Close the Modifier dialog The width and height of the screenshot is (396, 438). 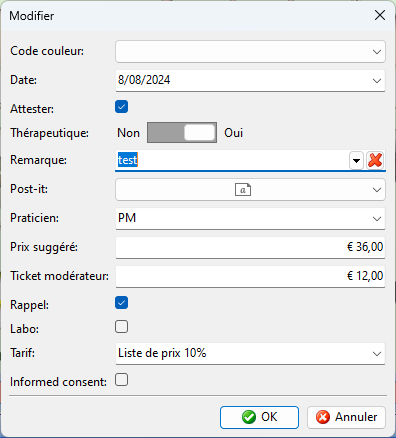tap(380, 15)
